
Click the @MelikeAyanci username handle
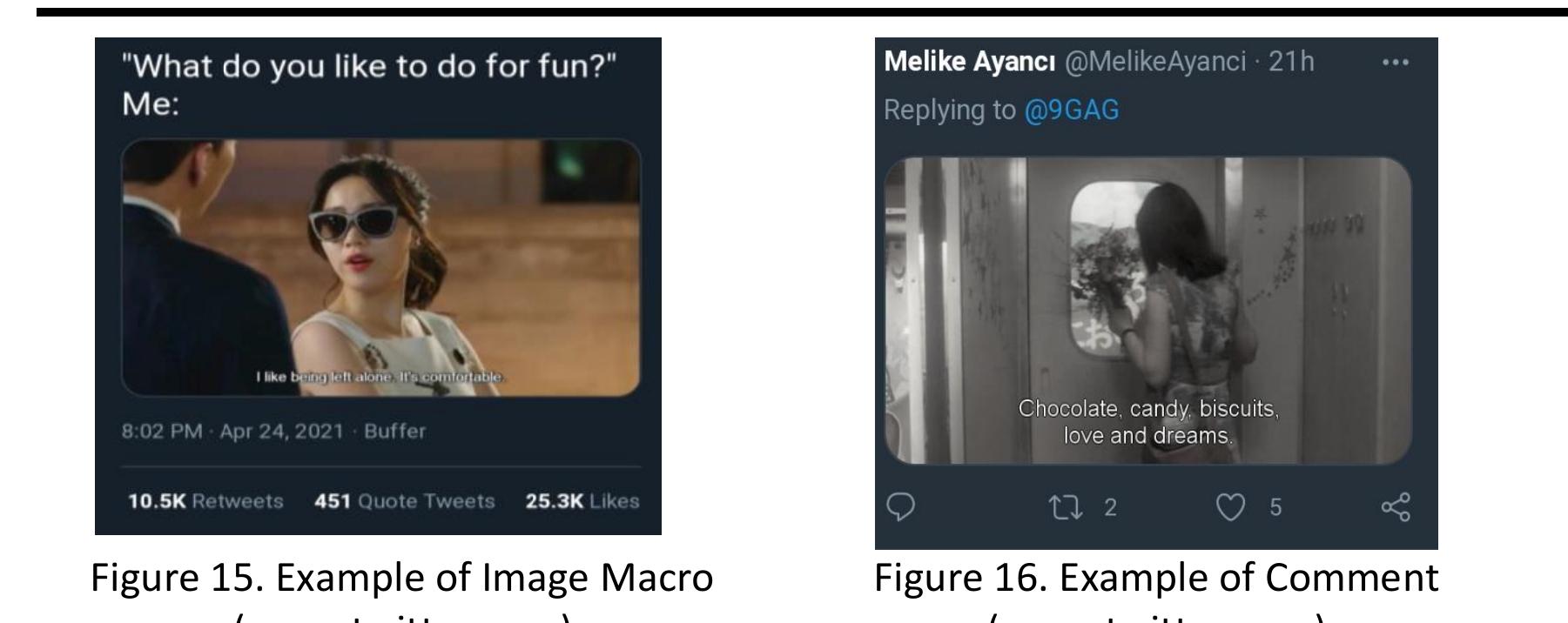coord(1155,63)
